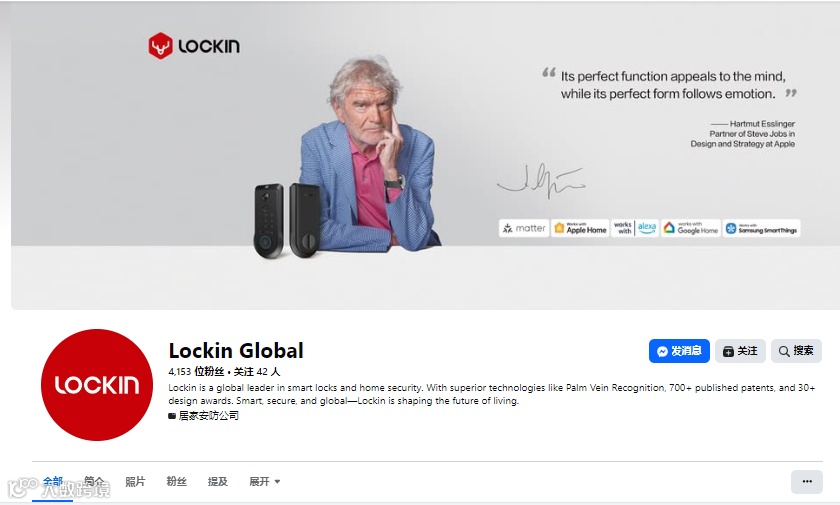View the 关注 42 人 following list
Viewport: 840px width, 505px height.
[x=257, y=372]
